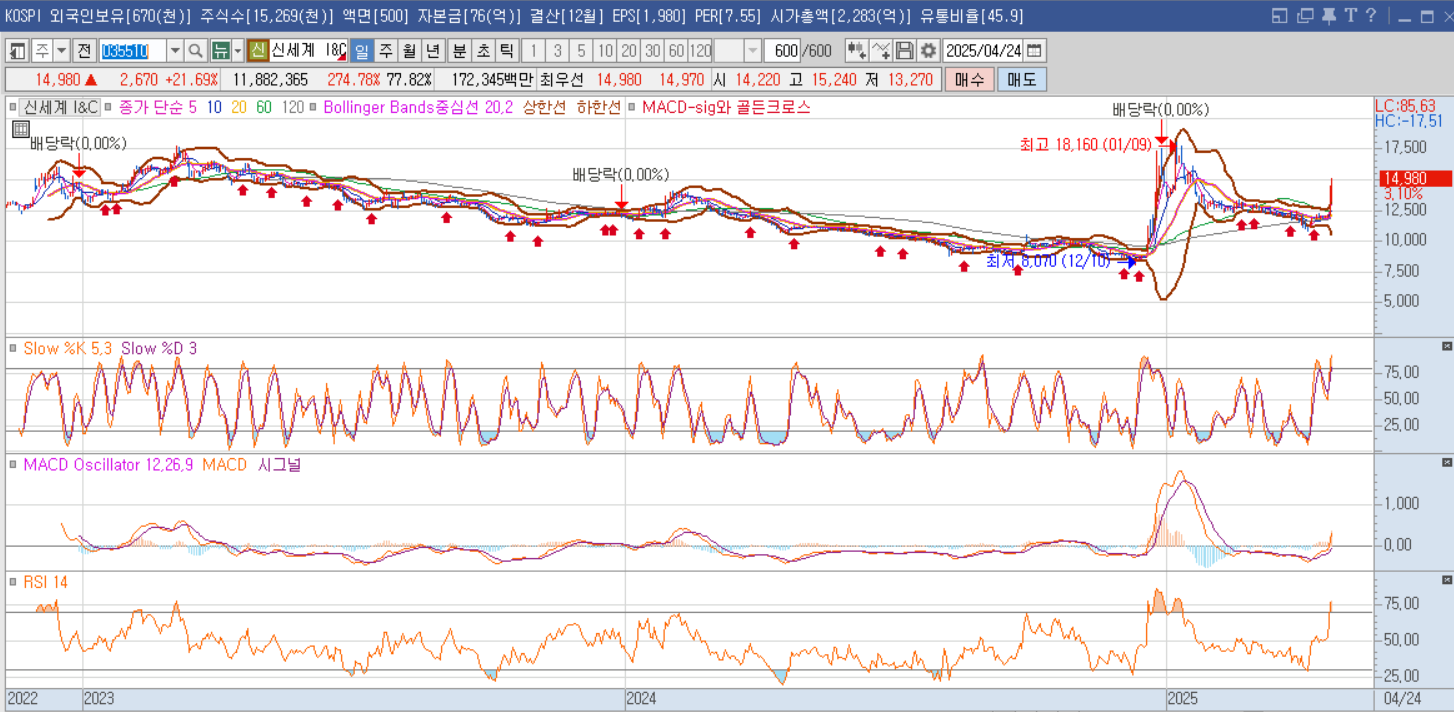1454x712 pixels.
Task: Open the dropdown next to news icon
Action: click(x=238, y=51)
